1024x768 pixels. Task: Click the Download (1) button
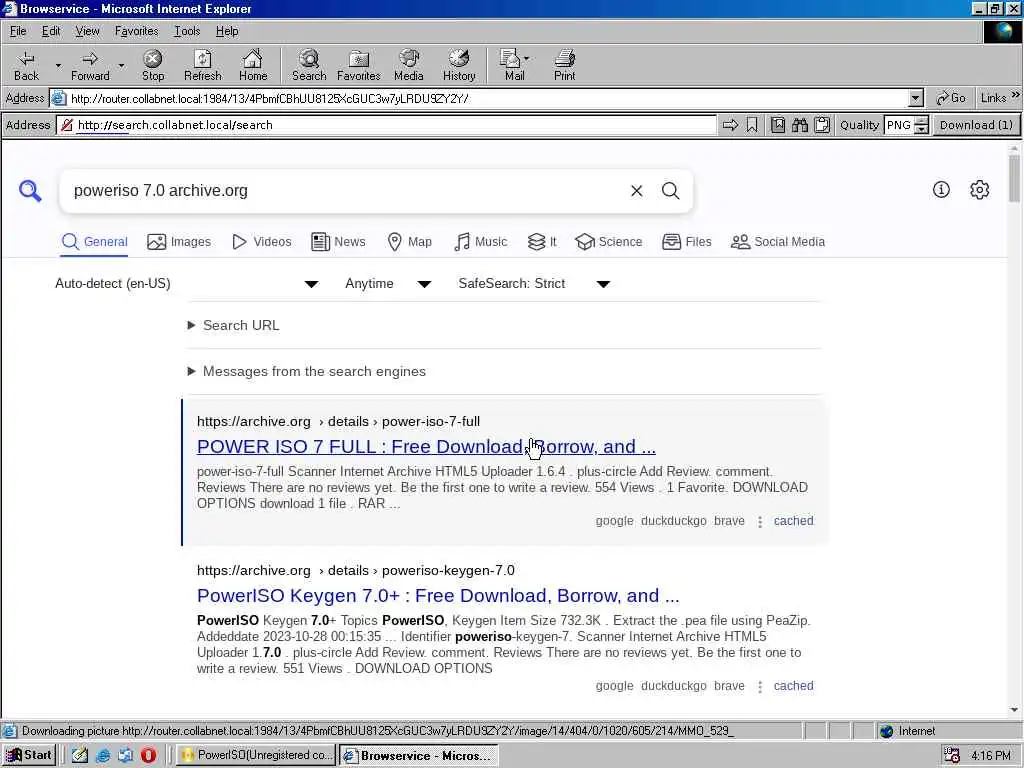pyautogui.click(x=976, y=125)
